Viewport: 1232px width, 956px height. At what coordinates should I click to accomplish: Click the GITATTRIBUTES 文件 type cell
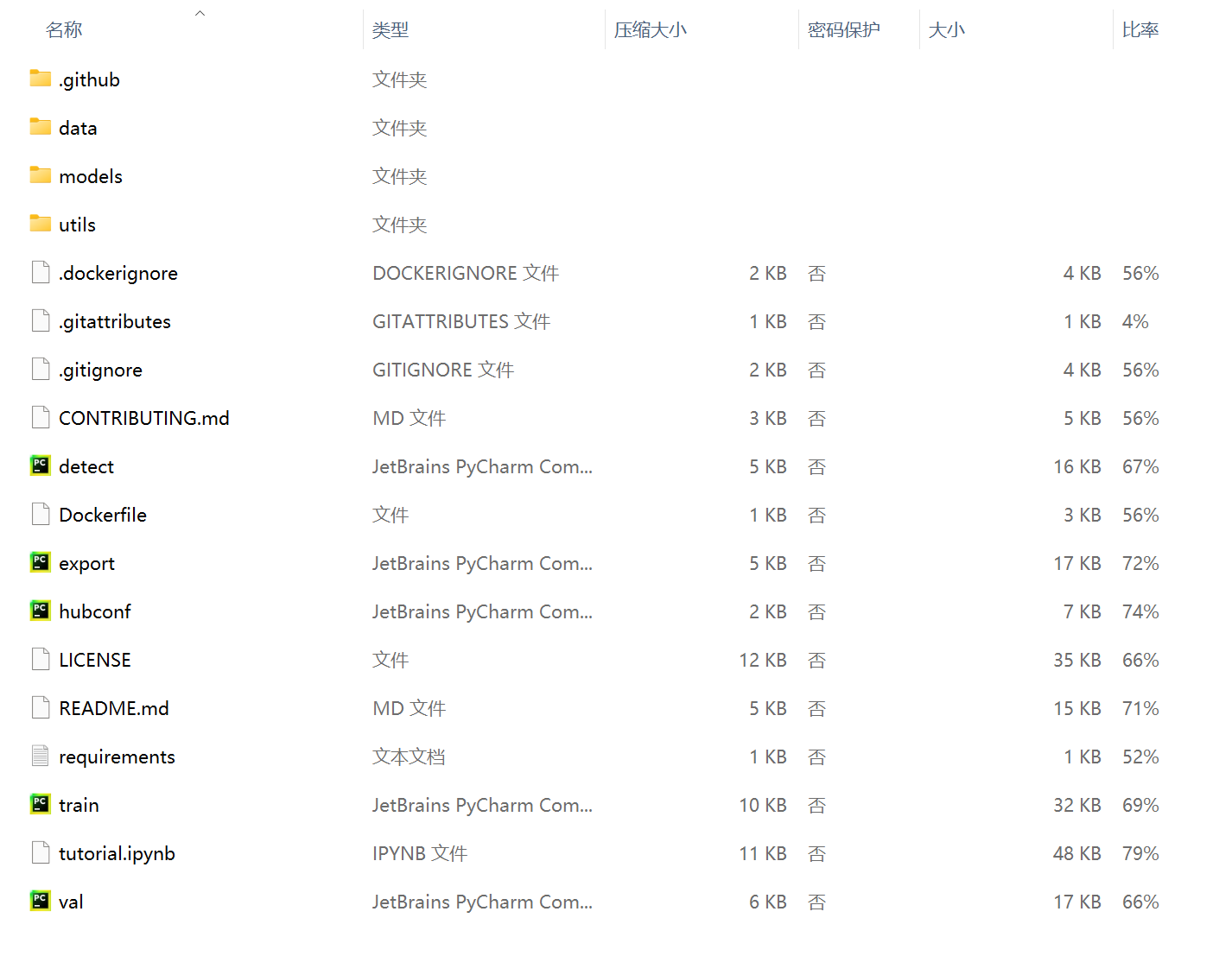tap(461, 321)
